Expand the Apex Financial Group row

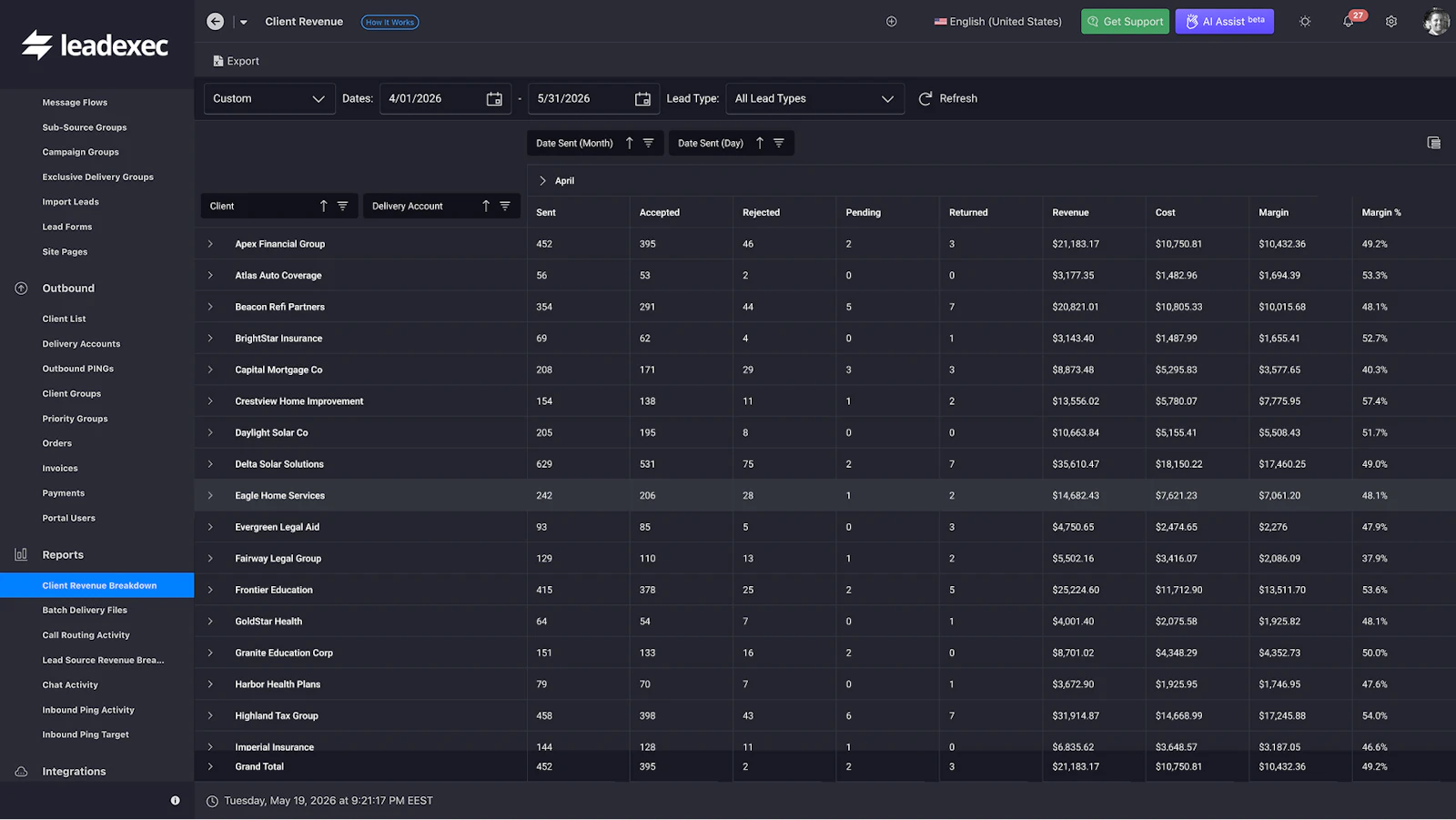coord(210,244)
